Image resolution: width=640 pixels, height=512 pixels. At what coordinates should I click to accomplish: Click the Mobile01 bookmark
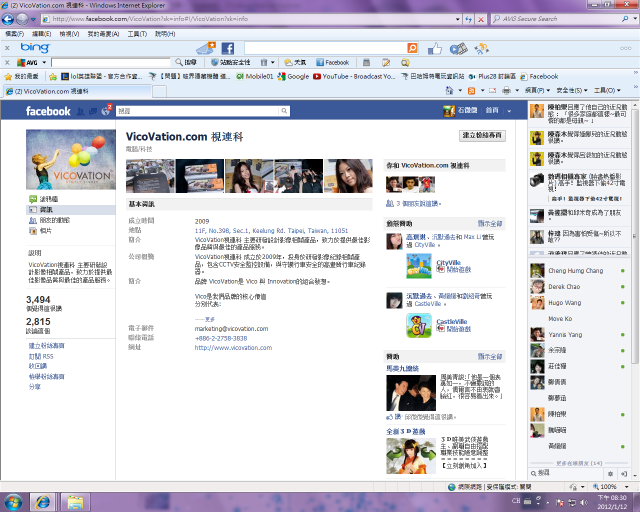click(255, 76)
